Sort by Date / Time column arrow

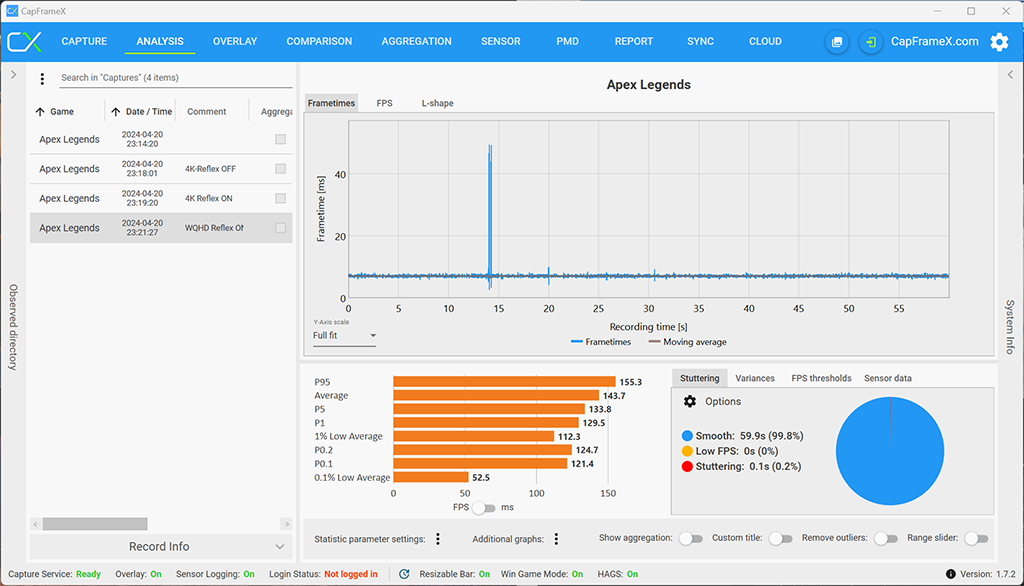coord(116,112)
